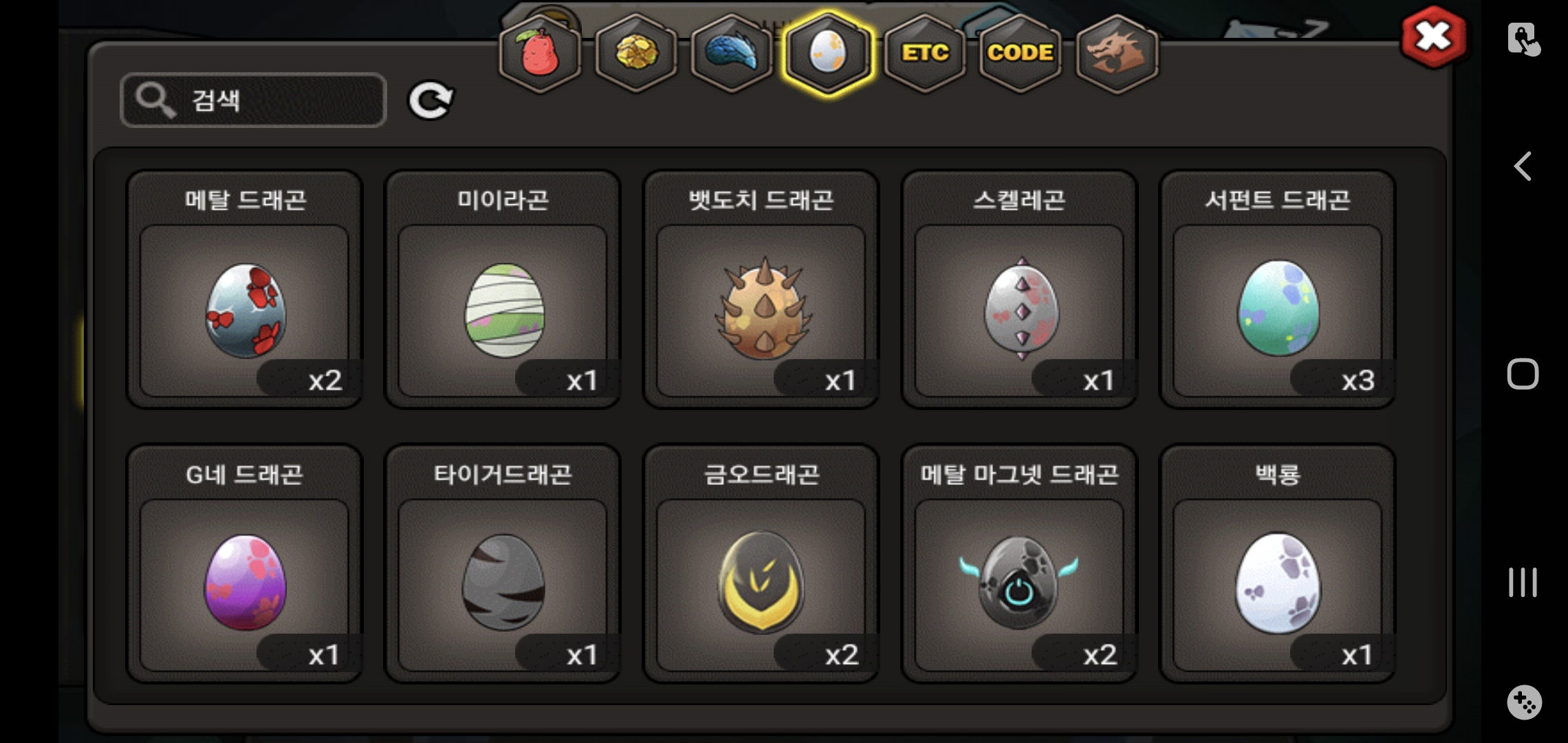Screen dimensions: 1568x743
Task: Open the red fruit food tab
Action: point(540,54)
